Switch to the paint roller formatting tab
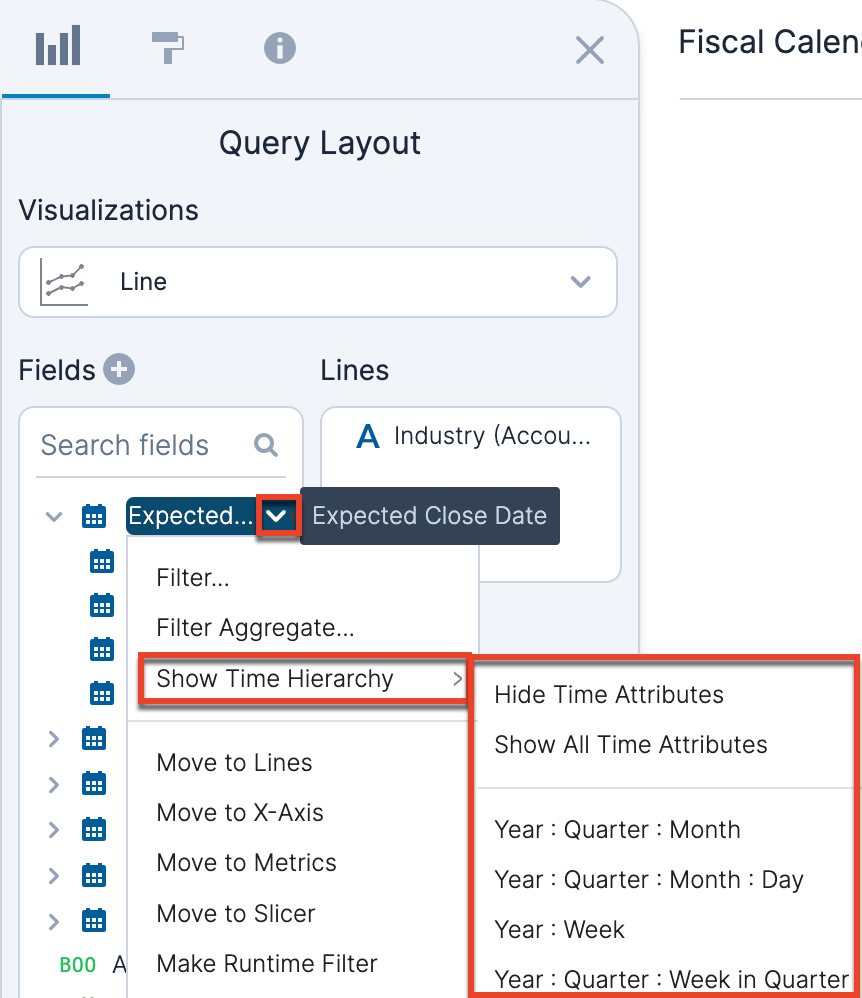This screenshot has width=862, height=998. 168,47
